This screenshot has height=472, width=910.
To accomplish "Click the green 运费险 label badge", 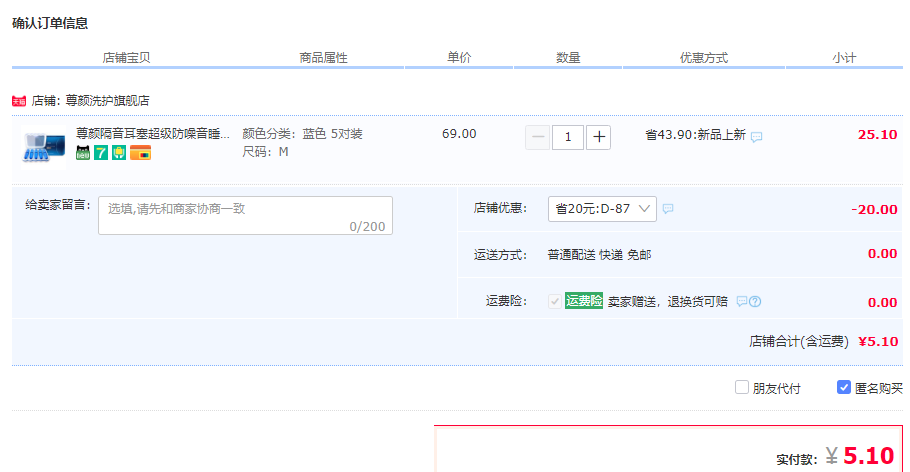I will [584, 301].
